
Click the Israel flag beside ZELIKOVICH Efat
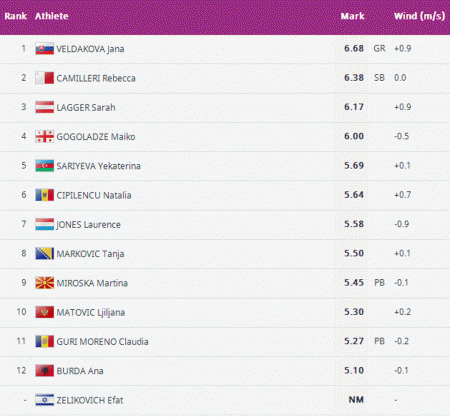coord(45,400)
